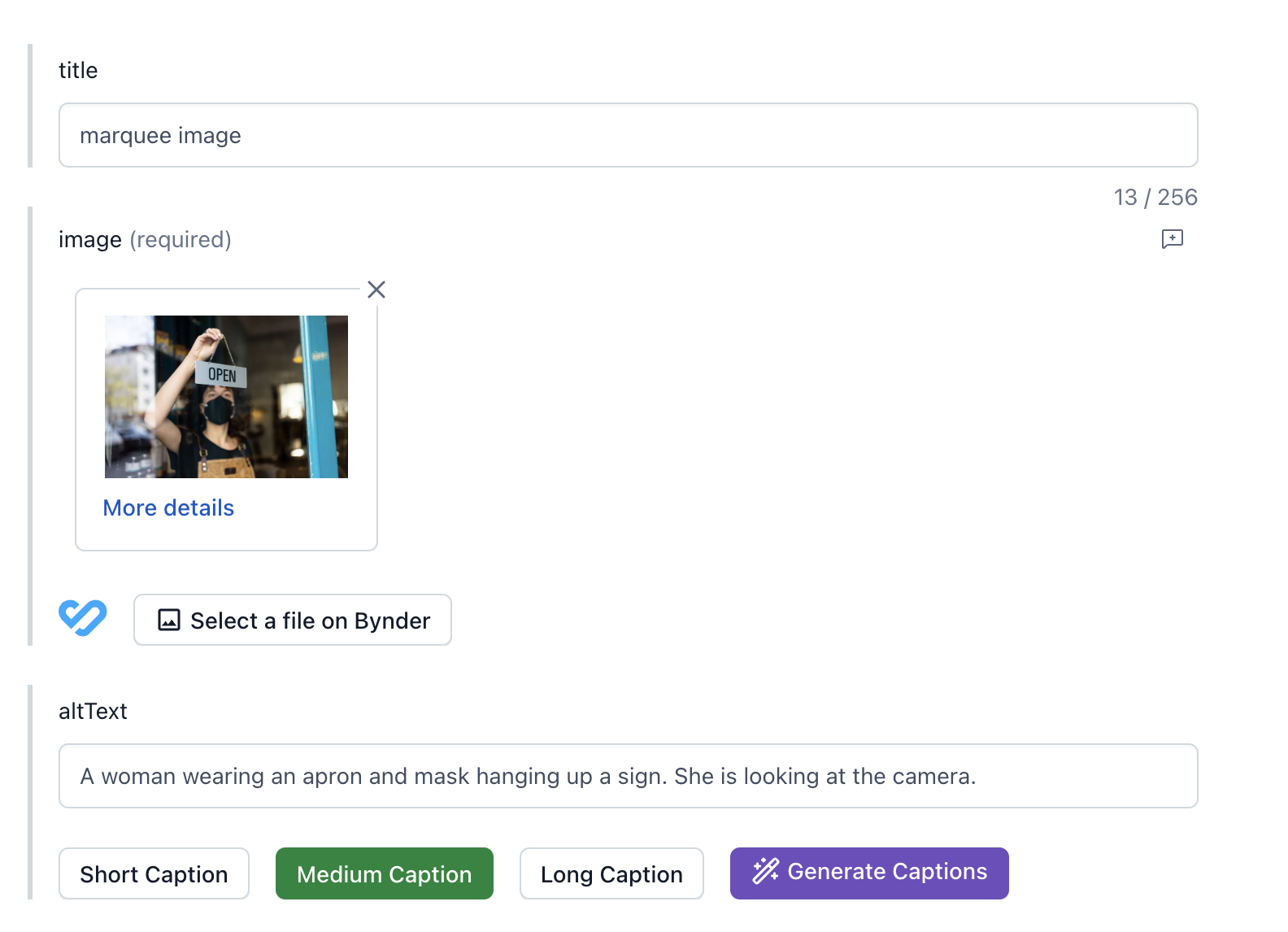Screen dimensions: 1288x932
Task: Click the 13 / 256 character counter
Action: 1155,198
